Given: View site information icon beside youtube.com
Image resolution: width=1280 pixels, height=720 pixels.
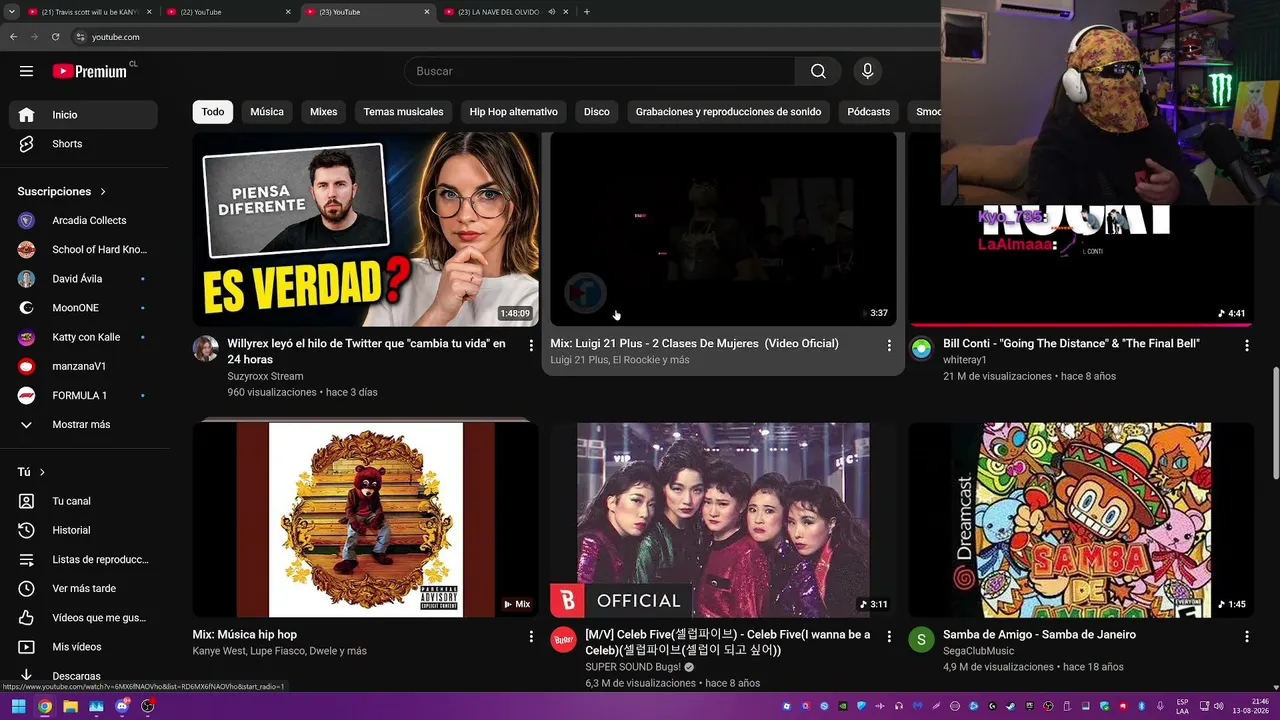Looking at the screenshot, I should (x=81, y=37).
